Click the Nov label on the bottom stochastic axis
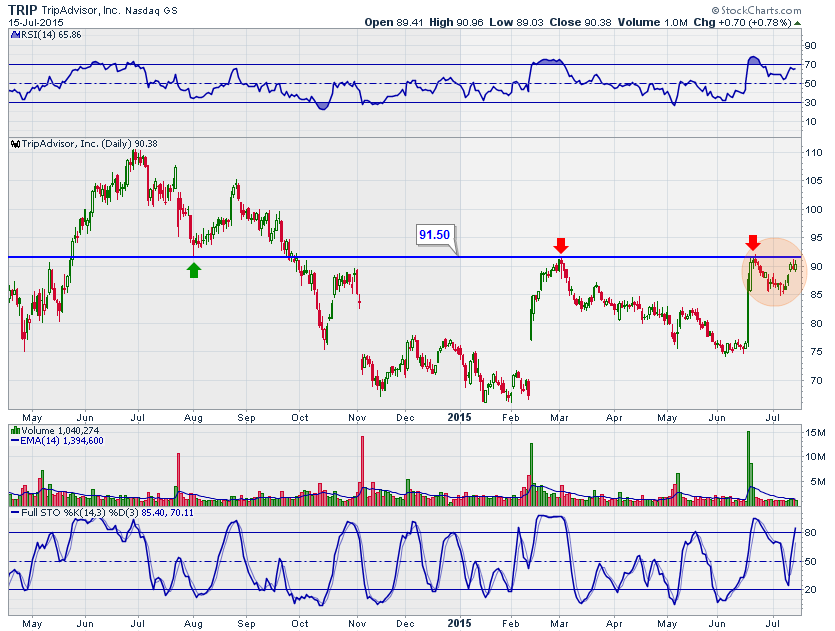This screenshot has height=631, width=835. point(357,624)
